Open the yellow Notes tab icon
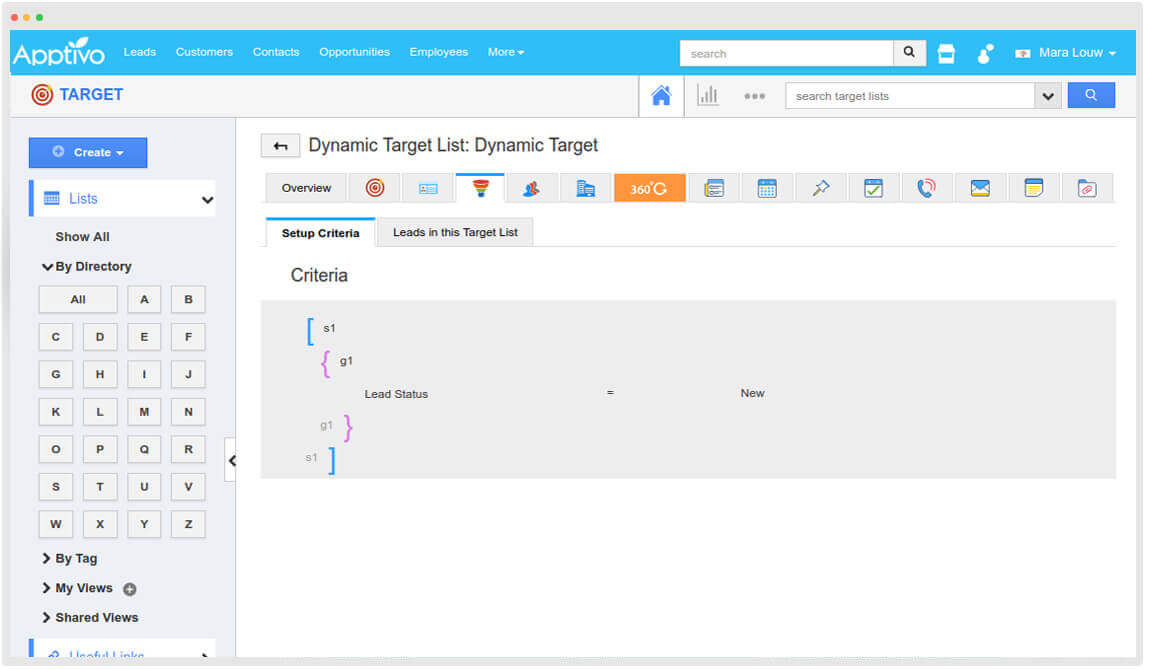Viewport: 1150px width, 670px height. point(1034,188)
